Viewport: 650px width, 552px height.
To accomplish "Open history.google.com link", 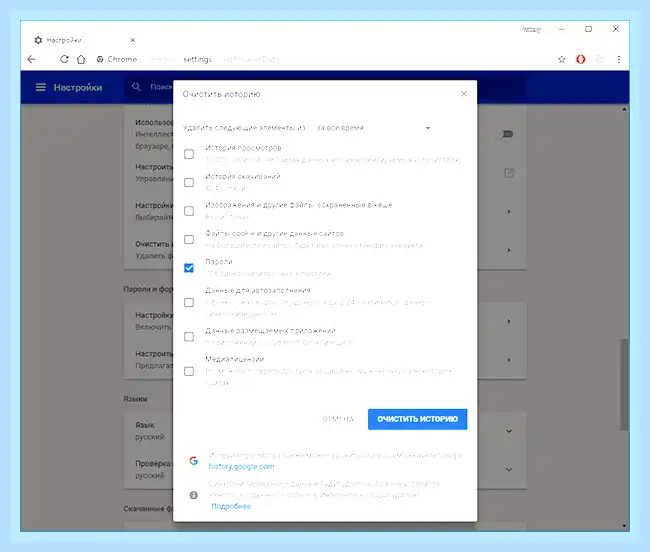I will tap(241, 467).
